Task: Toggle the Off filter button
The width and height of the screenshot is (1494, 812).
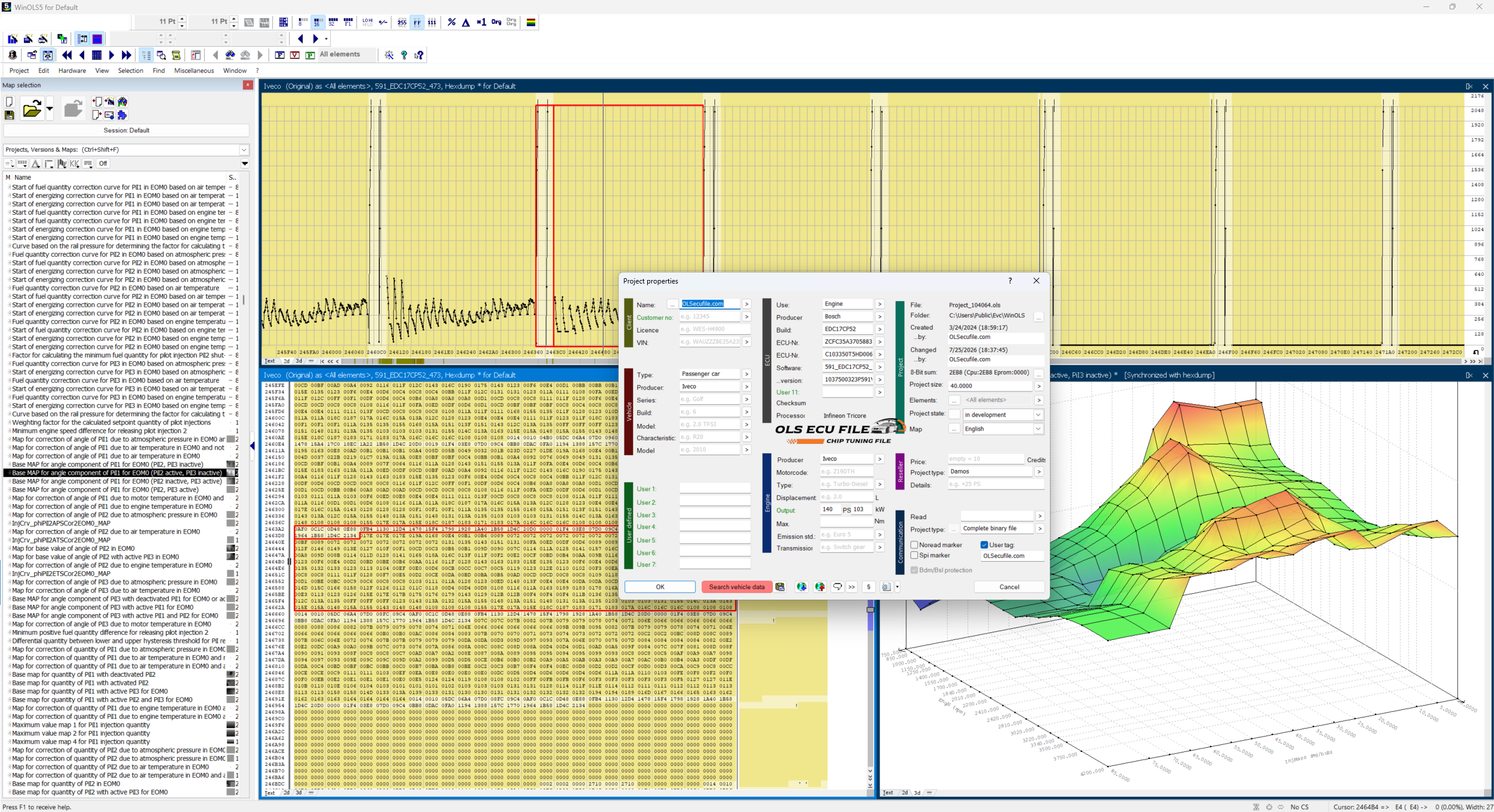Action: [103, 163]
